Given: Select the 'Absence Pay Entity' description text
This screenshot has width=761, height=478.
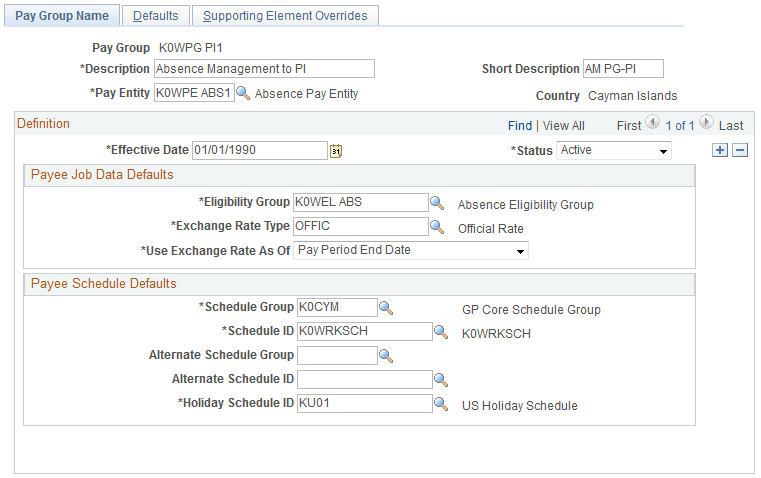Looking at the screenshot, I should pos(306,94).
